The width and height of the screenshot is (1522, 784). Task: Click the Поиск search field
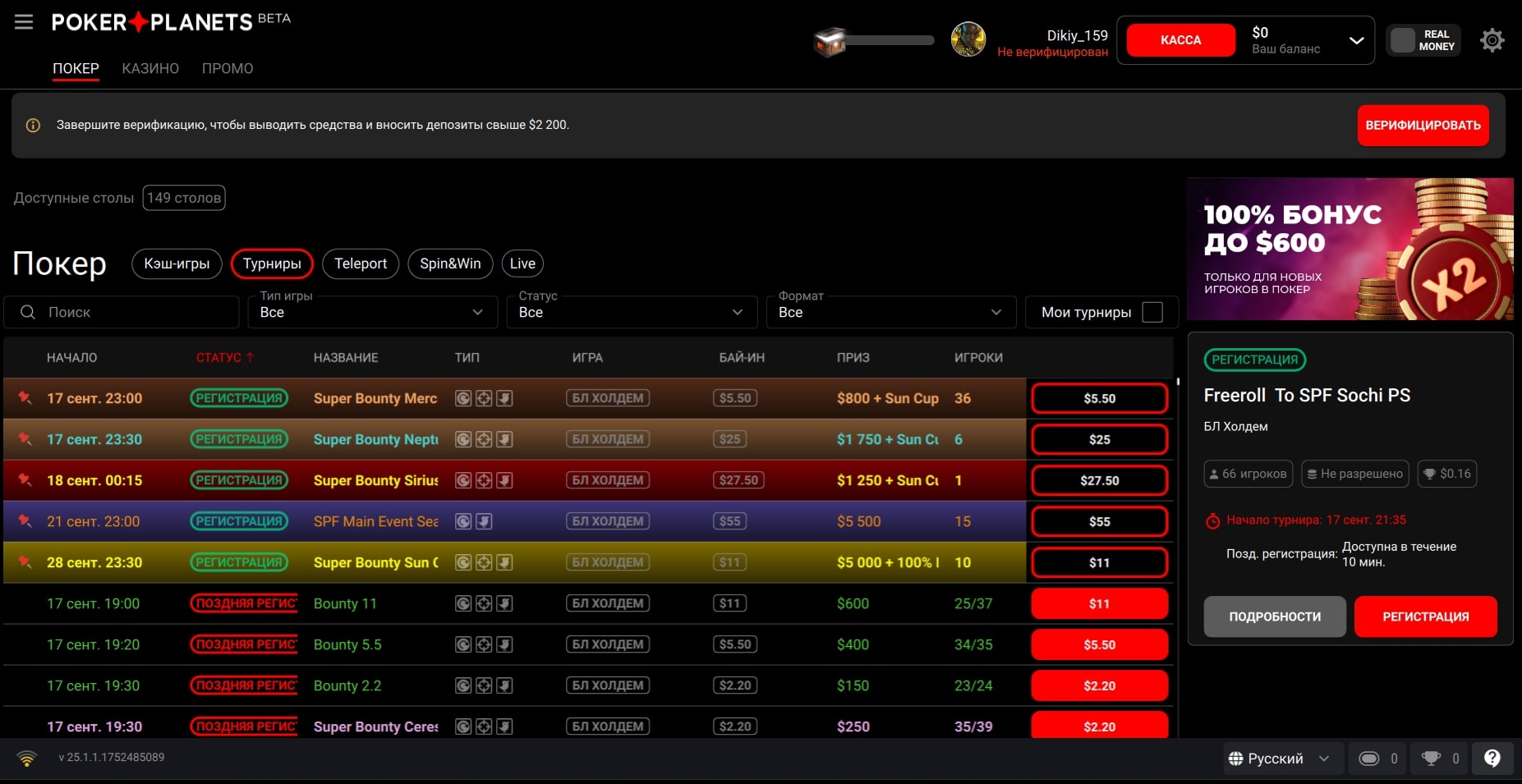point(131,312)
